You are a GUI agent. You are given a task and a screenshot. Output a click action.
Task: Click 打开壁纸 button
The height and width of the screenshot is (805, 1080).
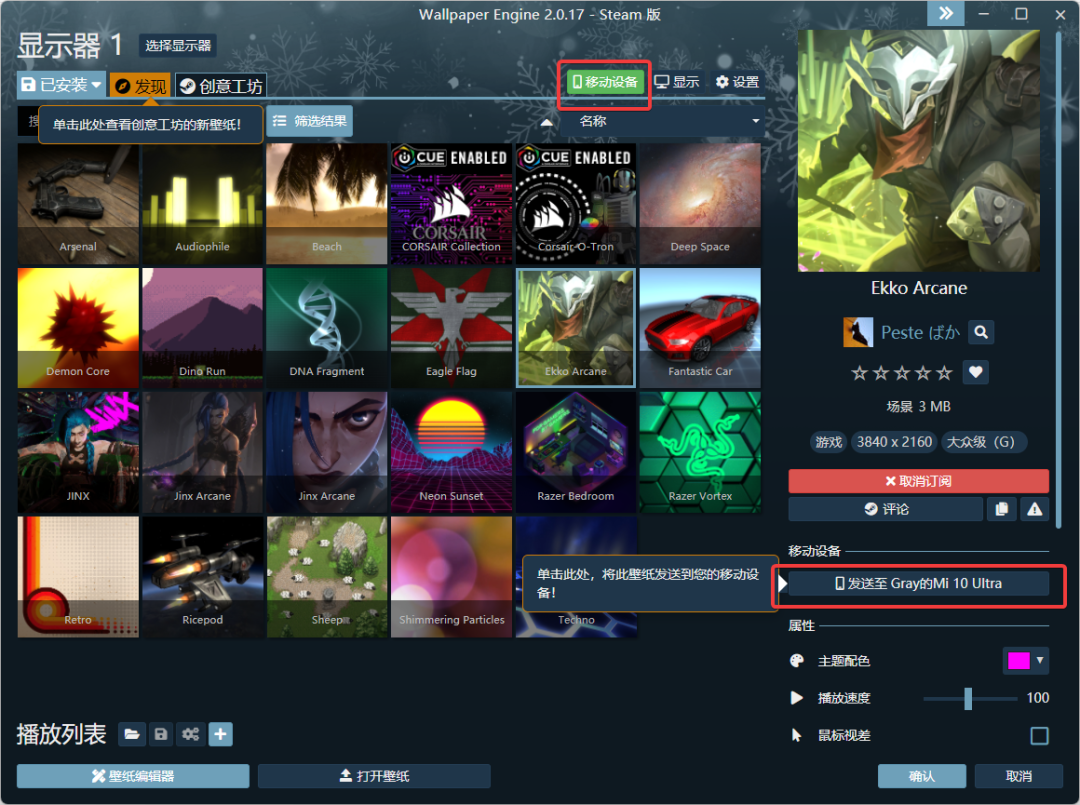click(x=374, y=776)
